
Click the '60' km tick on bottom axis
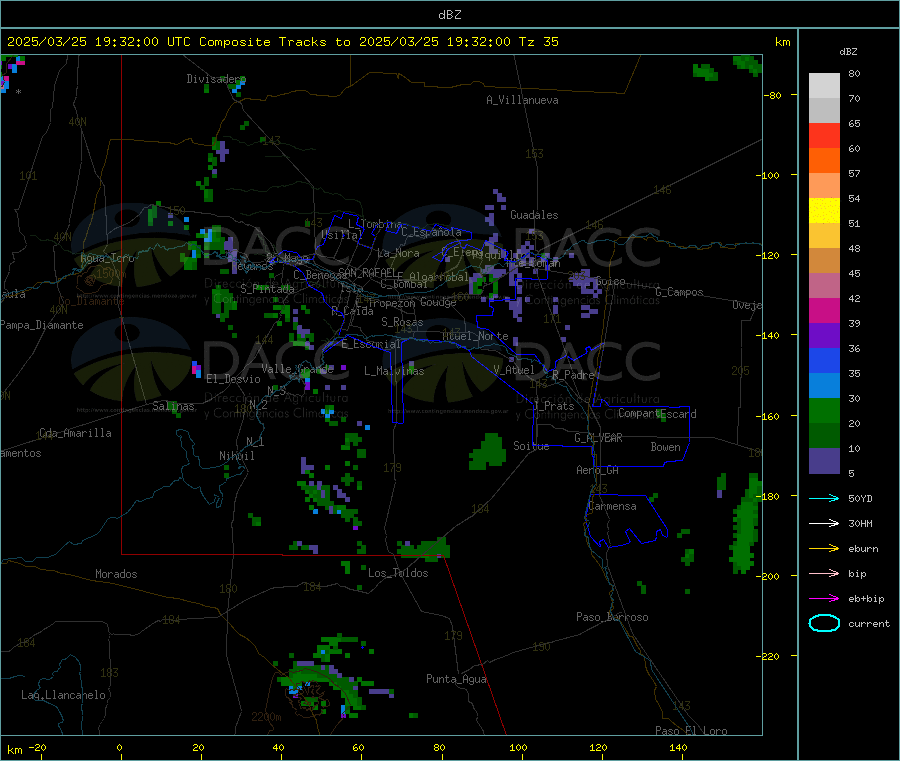tap(358, 747)
